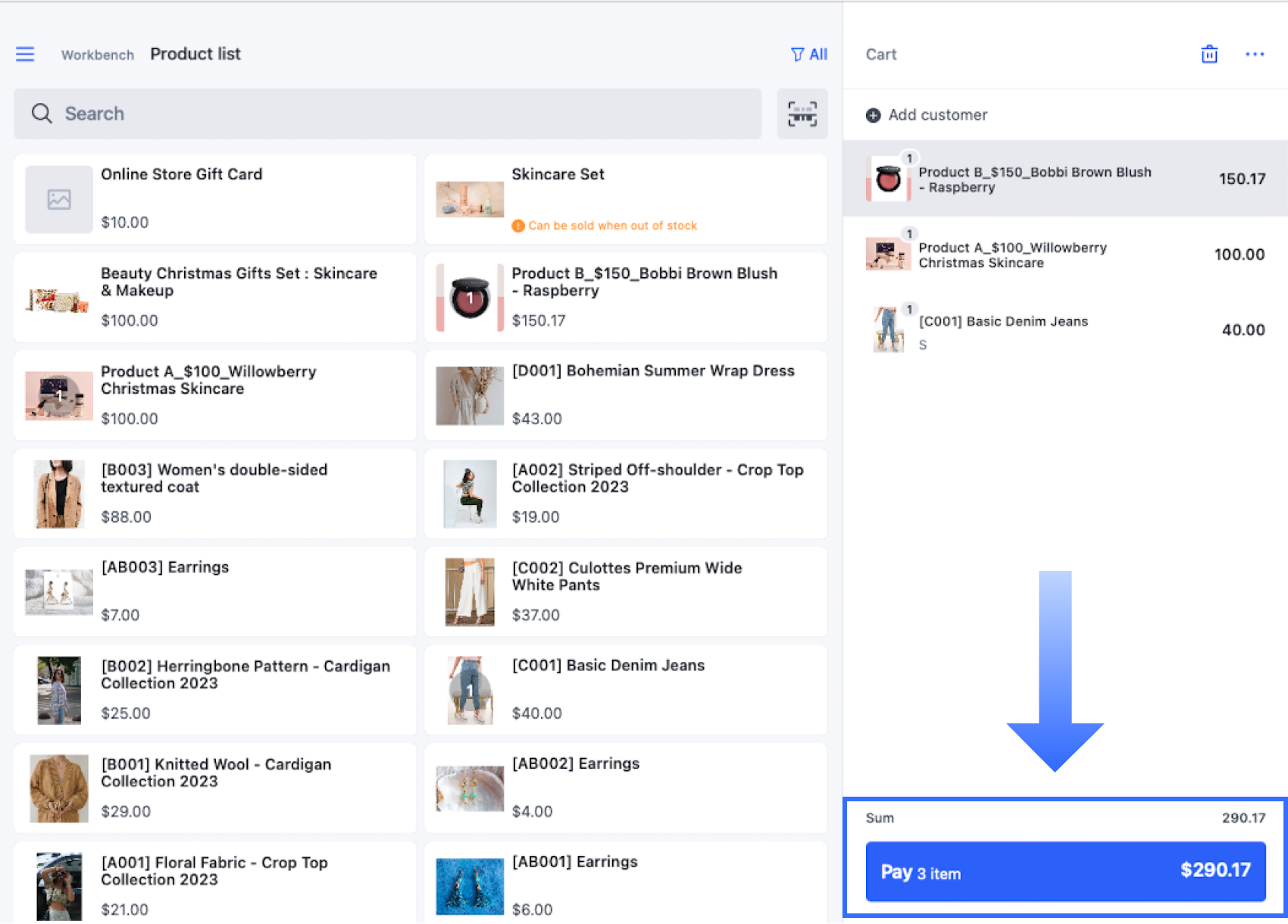Click the [AB001] Earrings image
Screen dimensions: 1288x924
470,887
